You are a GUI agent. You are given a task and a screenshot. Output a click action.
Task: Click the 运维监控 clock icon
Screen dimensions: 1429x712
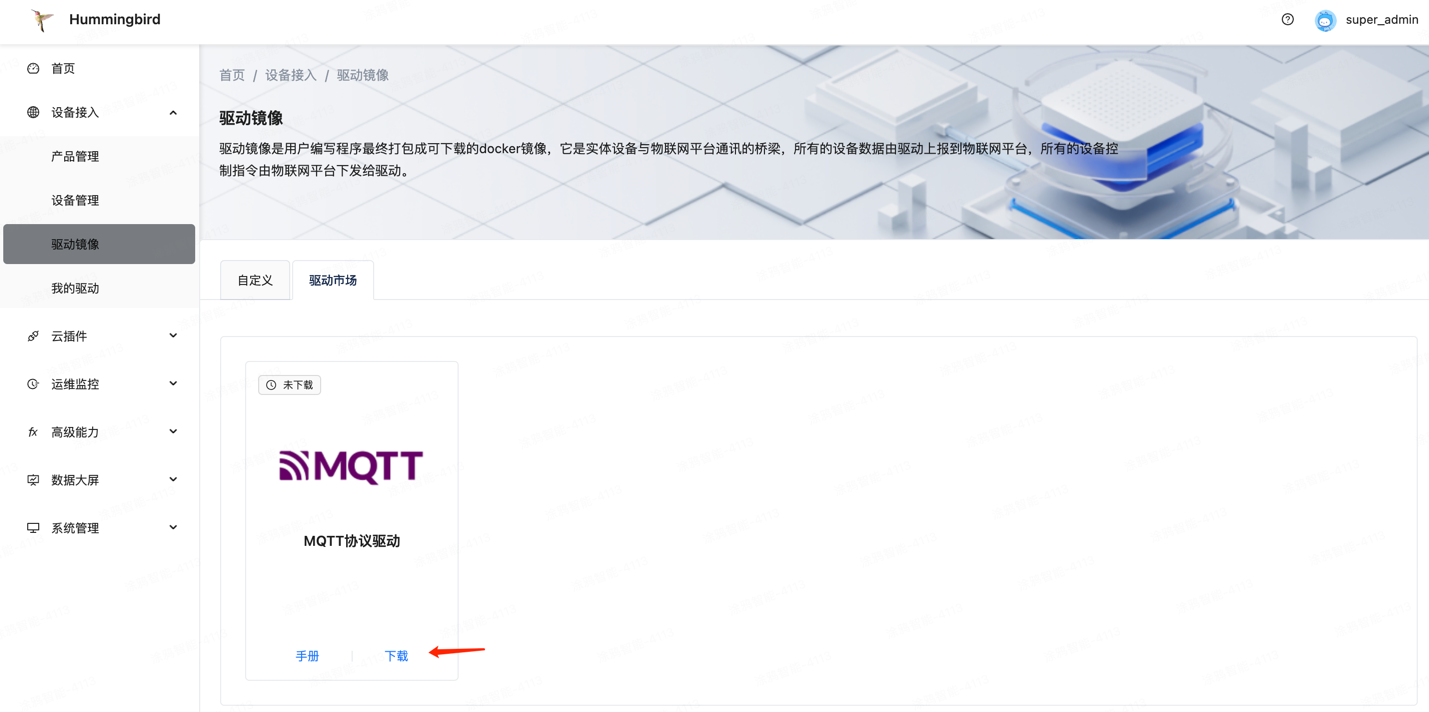pyautogui.click(x=32, y=383)
